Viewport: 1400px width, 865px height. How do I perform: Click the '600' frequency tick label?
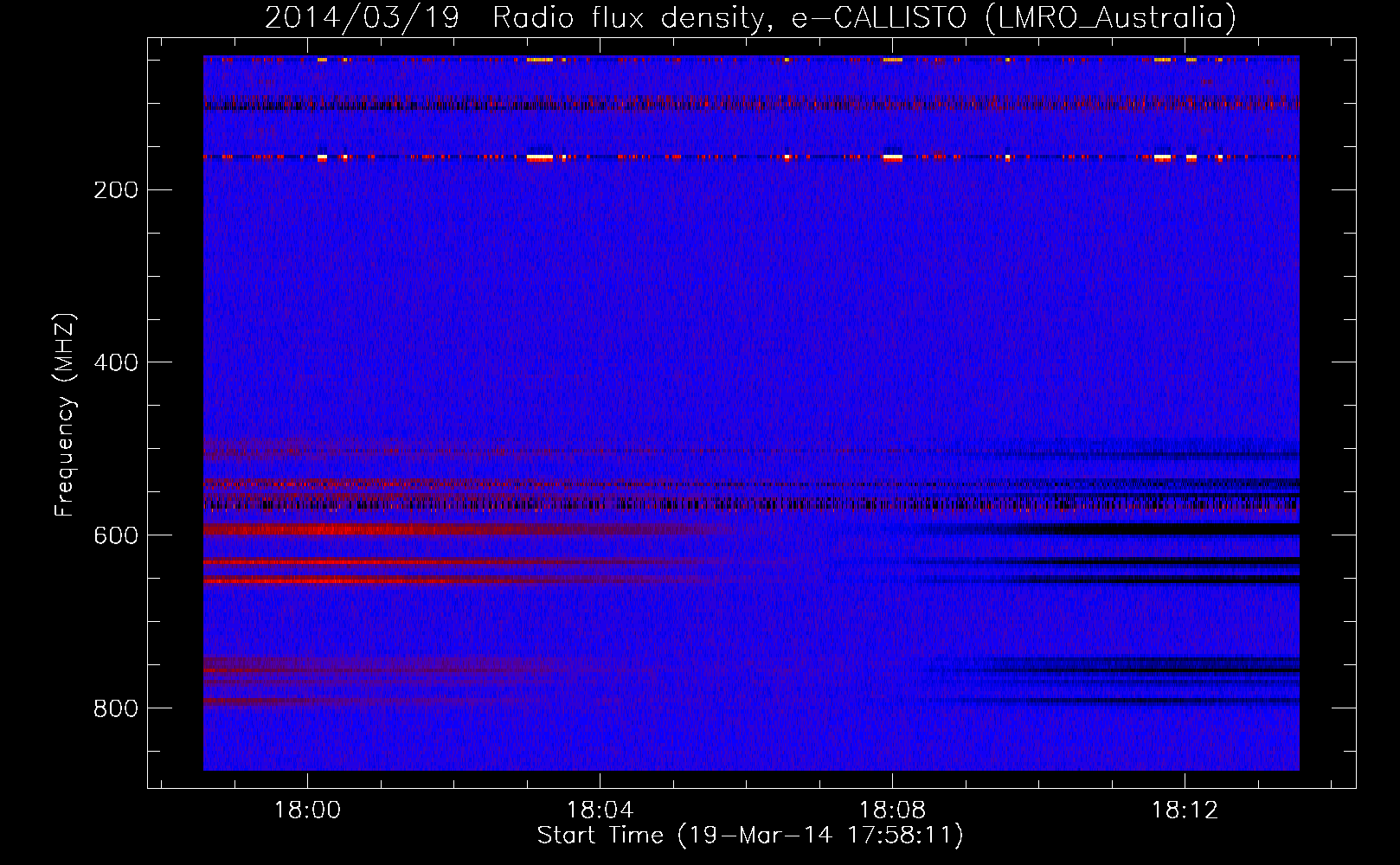pyautogui.click(x=116, y=535)
